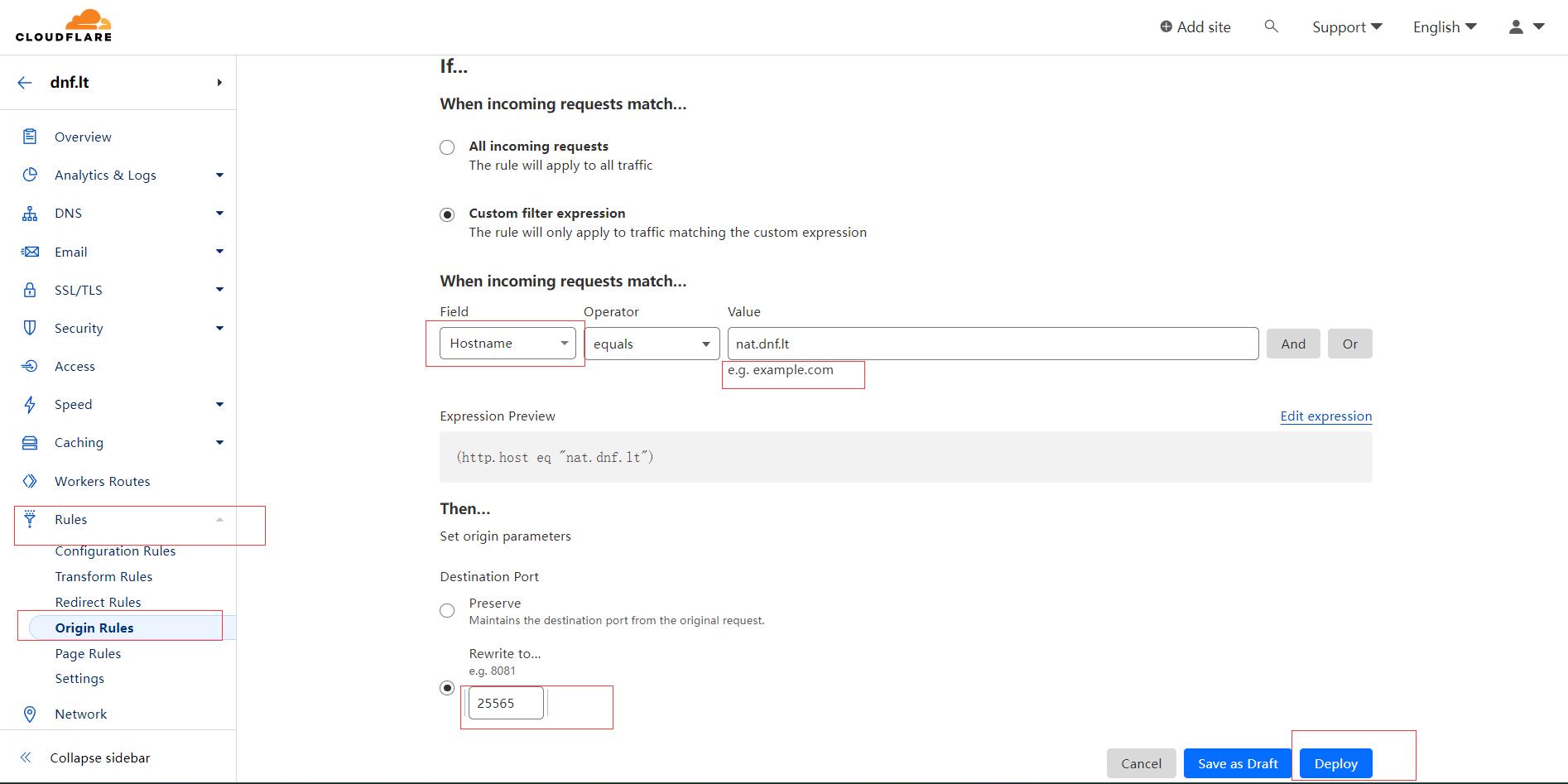
Task: Select All incoming requests radio button
Action: 447,147
